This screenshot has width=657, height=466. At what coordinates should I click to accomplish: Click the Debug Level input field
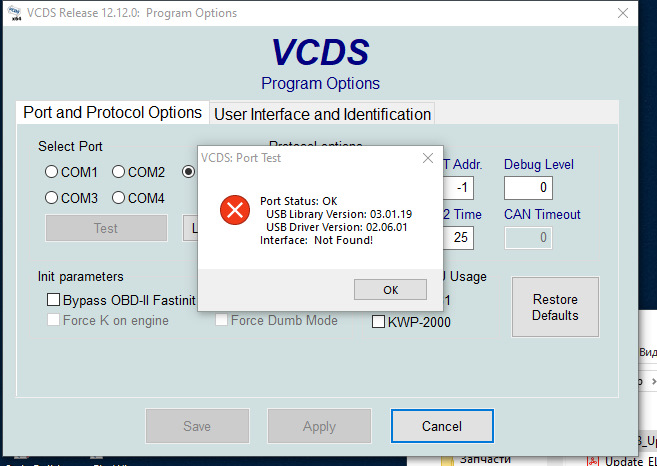(528, 187)
